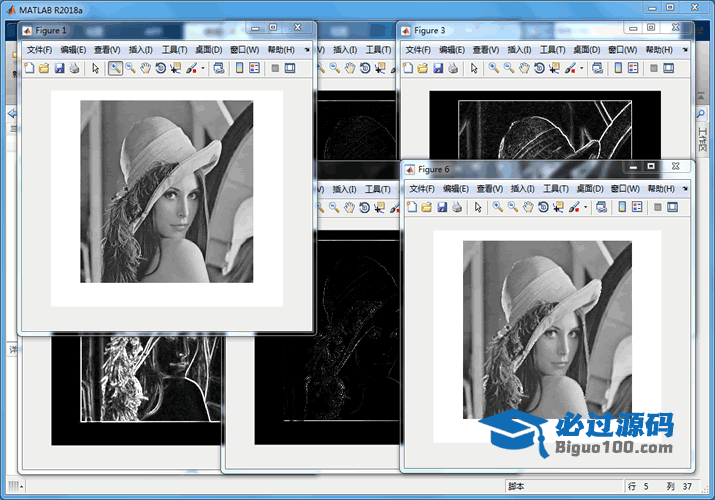The width and height of the screenshot is (715, 500).
Task: Open file icon in Figure 3 toolbar
Action: pyautogui.click(x=423, y=68)
